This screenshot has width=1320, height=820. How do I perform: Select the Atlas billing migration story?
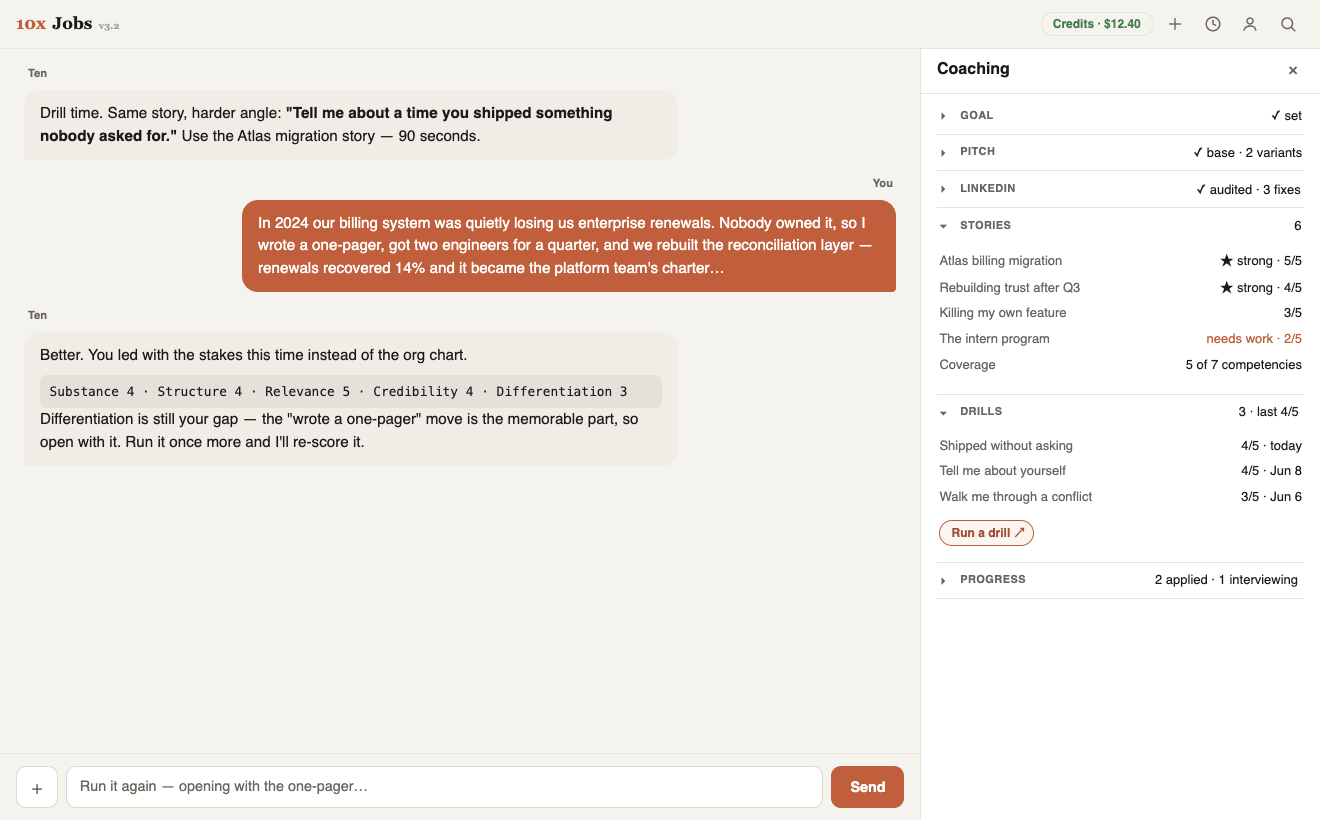[x=1120, y=261]
